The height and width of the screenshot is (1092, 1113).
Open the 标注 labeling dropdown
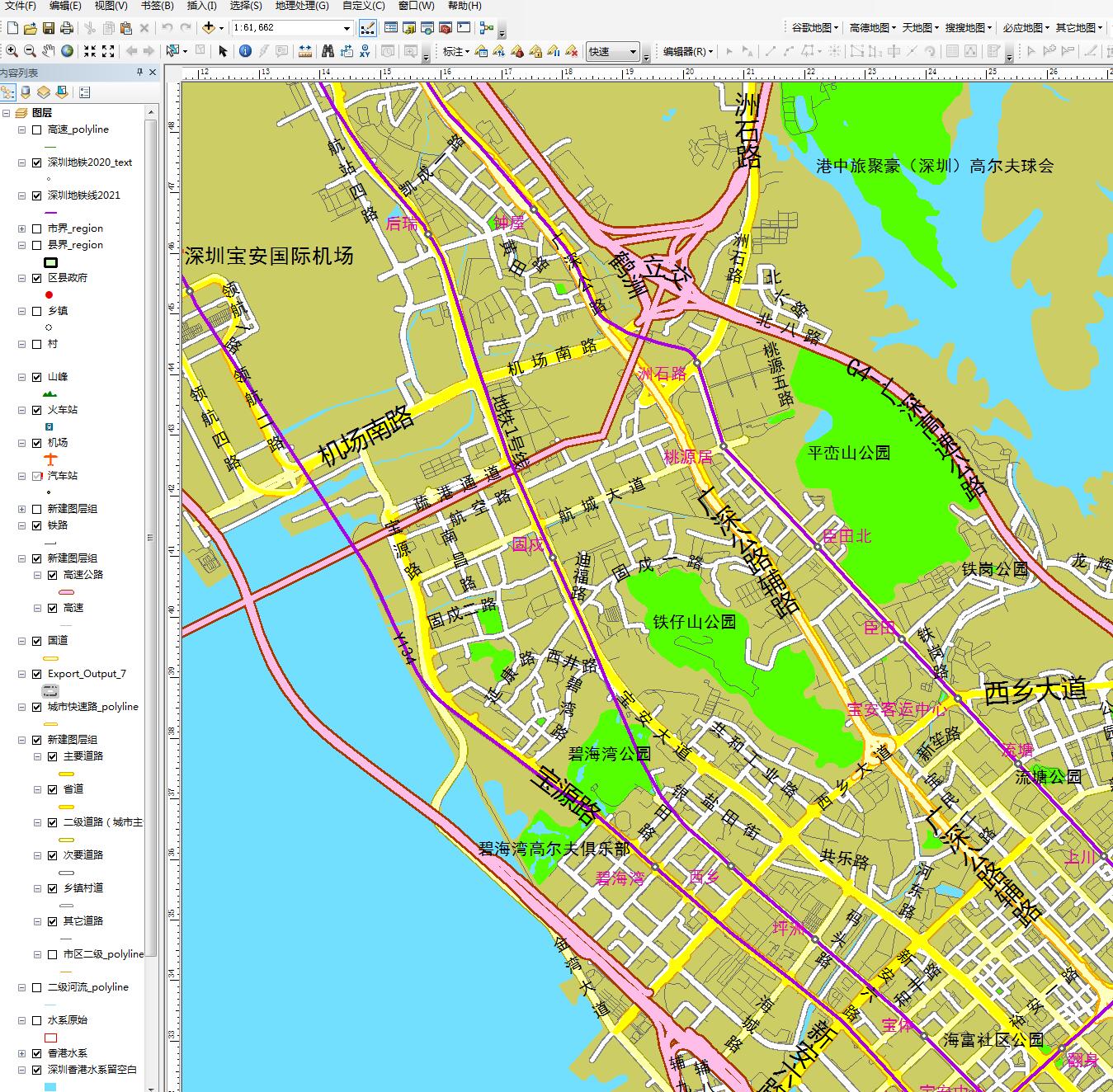[x=455, y=51]
